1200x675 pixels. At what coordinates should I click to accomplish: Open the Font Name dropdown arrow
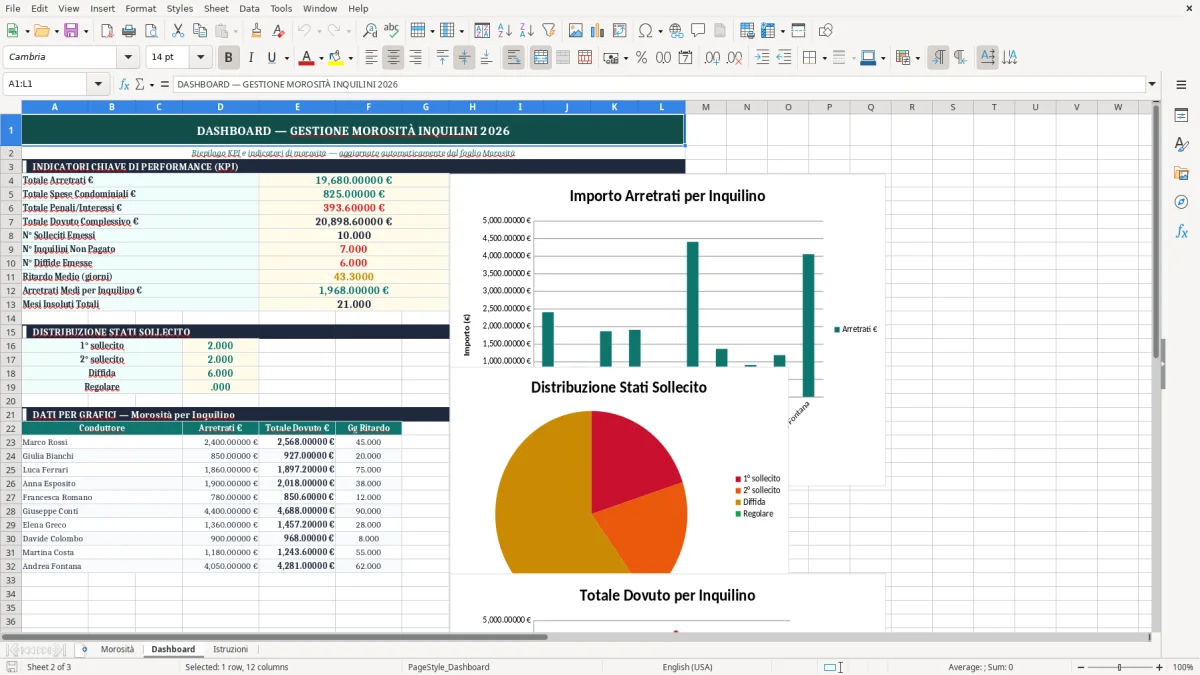click(127, 58)
